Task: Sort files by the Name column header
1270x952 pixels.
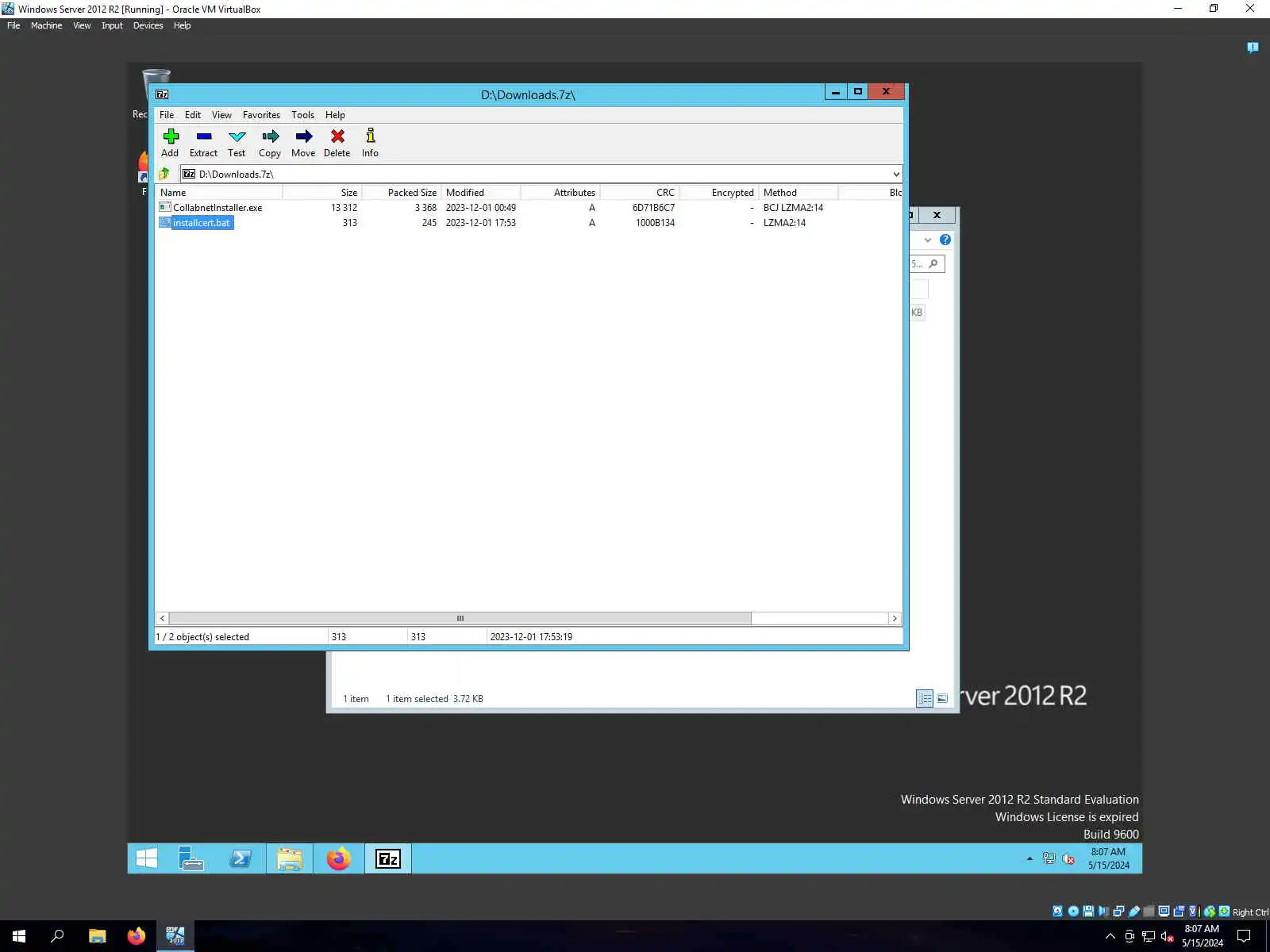Action: coord(218,193)
